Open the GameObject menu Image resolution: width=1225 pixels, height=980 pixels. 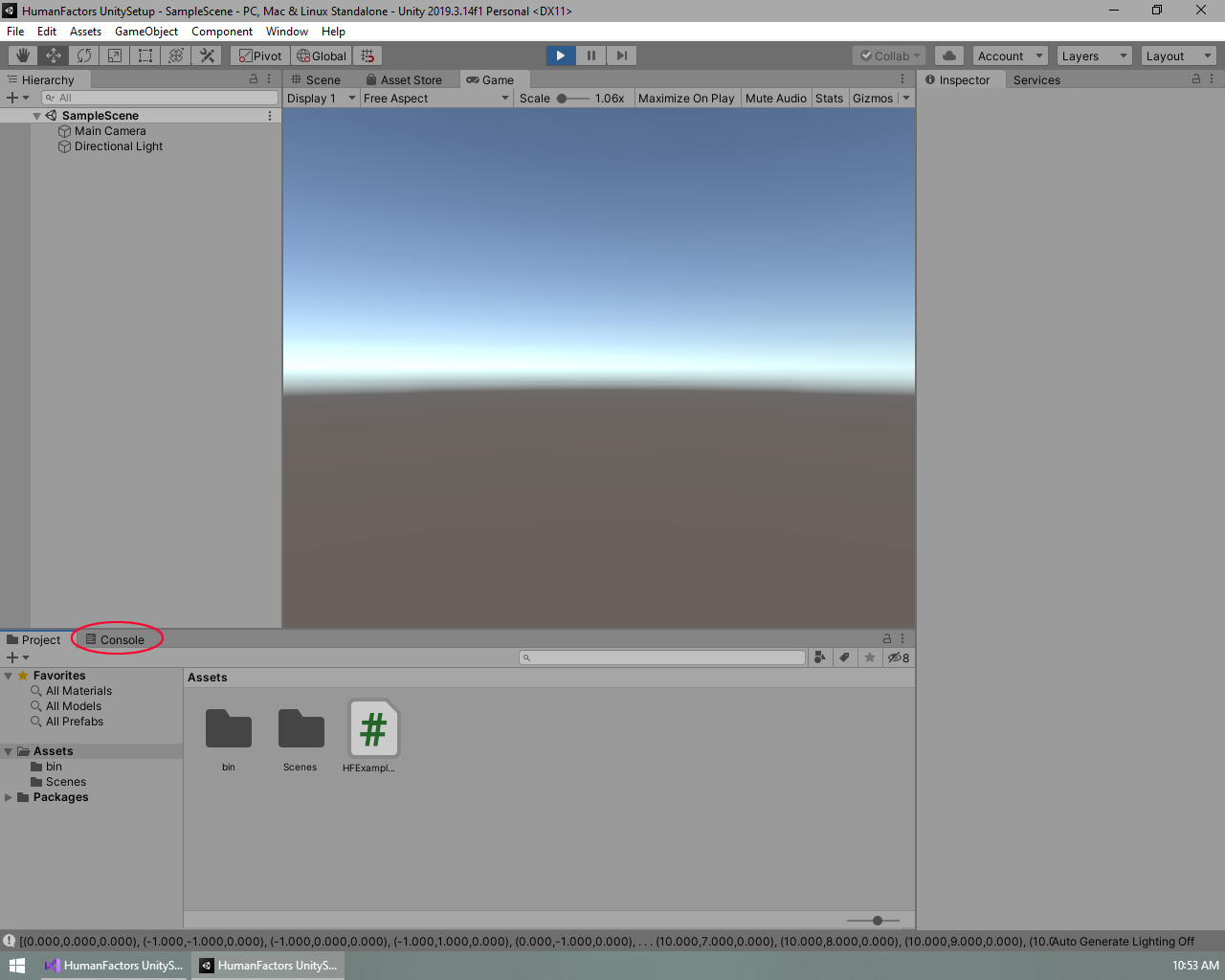[146, 32]
